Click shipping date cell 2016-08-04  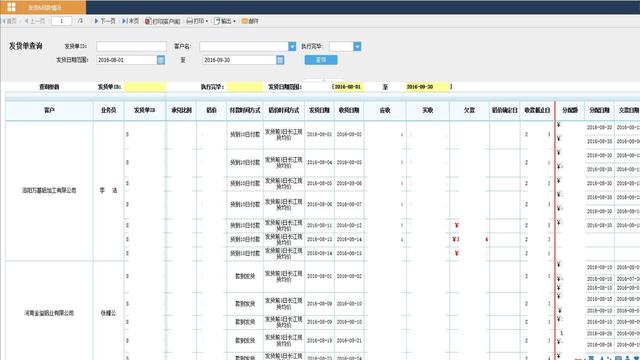319,162
